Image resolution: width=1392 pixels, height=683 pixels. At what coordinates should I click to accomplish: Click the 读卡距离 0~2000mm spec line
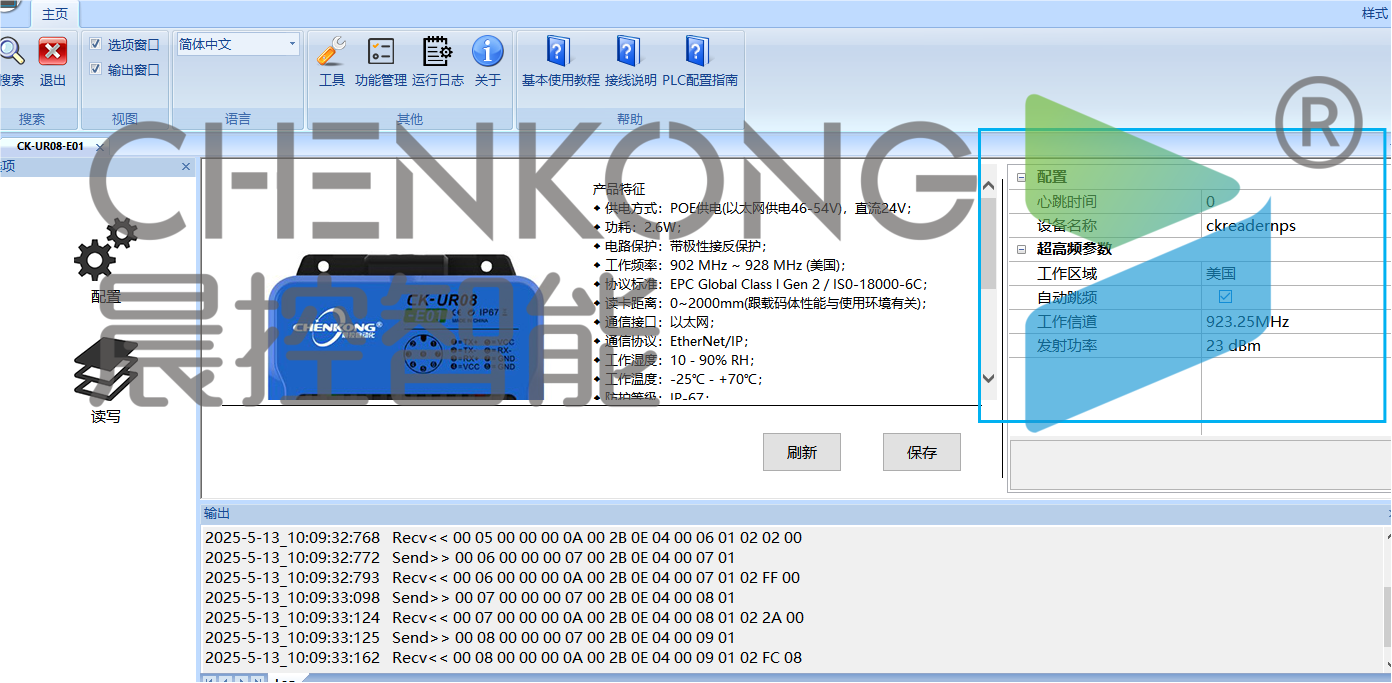pyautogui.click(x=760, y=302)
